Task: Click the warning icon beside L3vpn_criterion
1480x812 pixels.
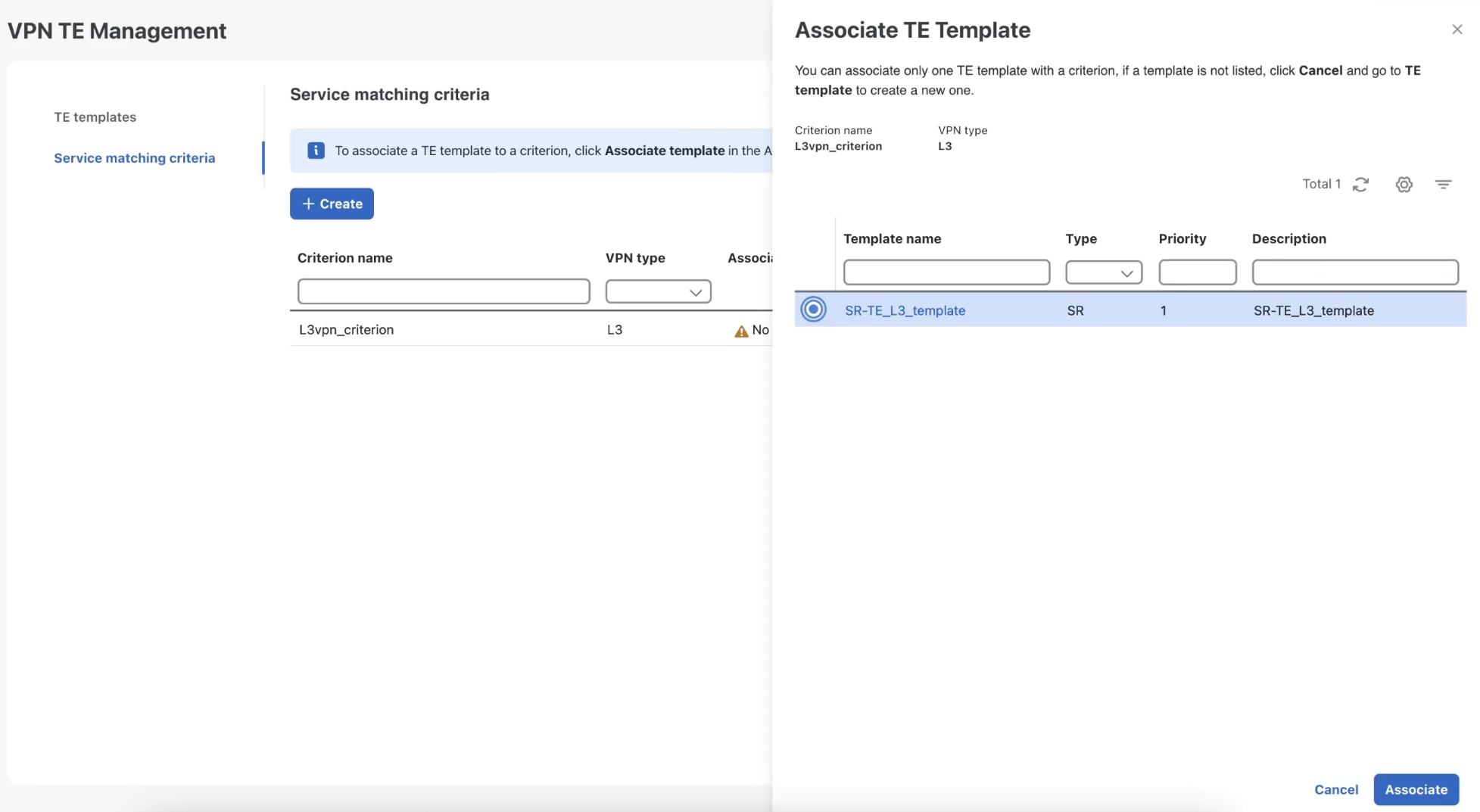Action: coord(742,331)
